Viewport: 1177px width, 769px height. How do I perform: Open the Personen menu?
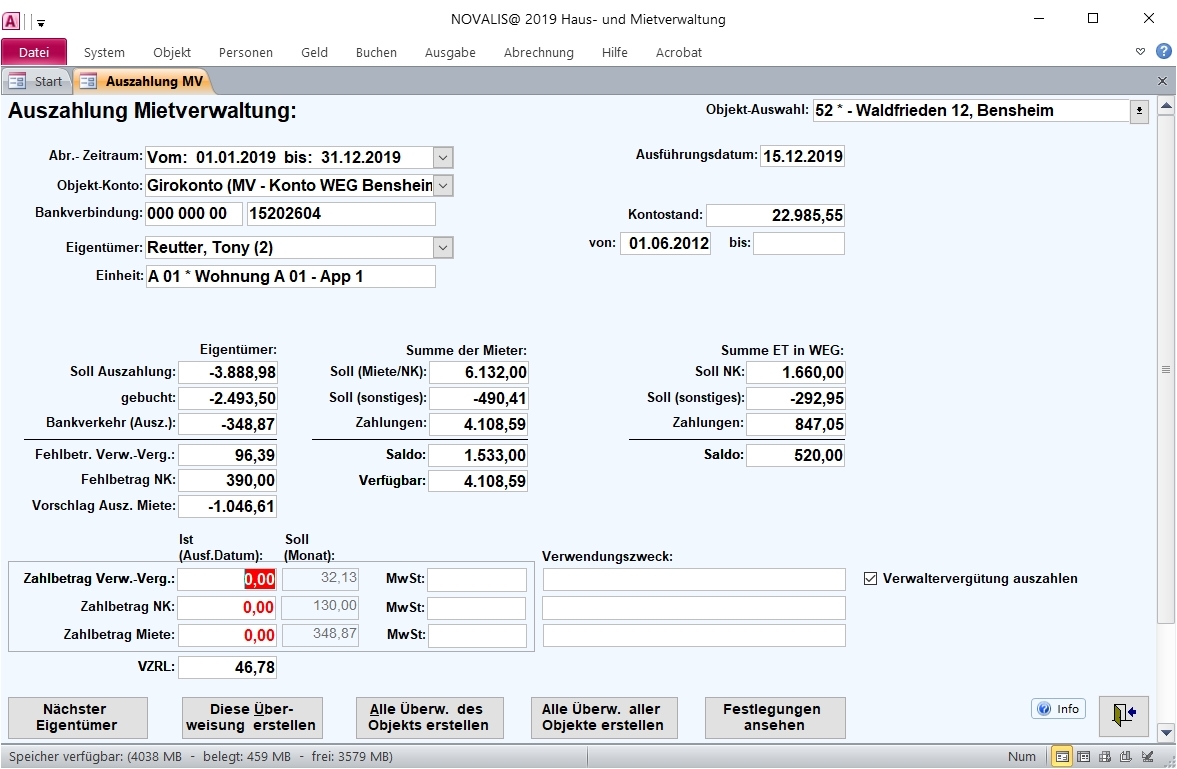pyautogui.click(x=245, y=52)
